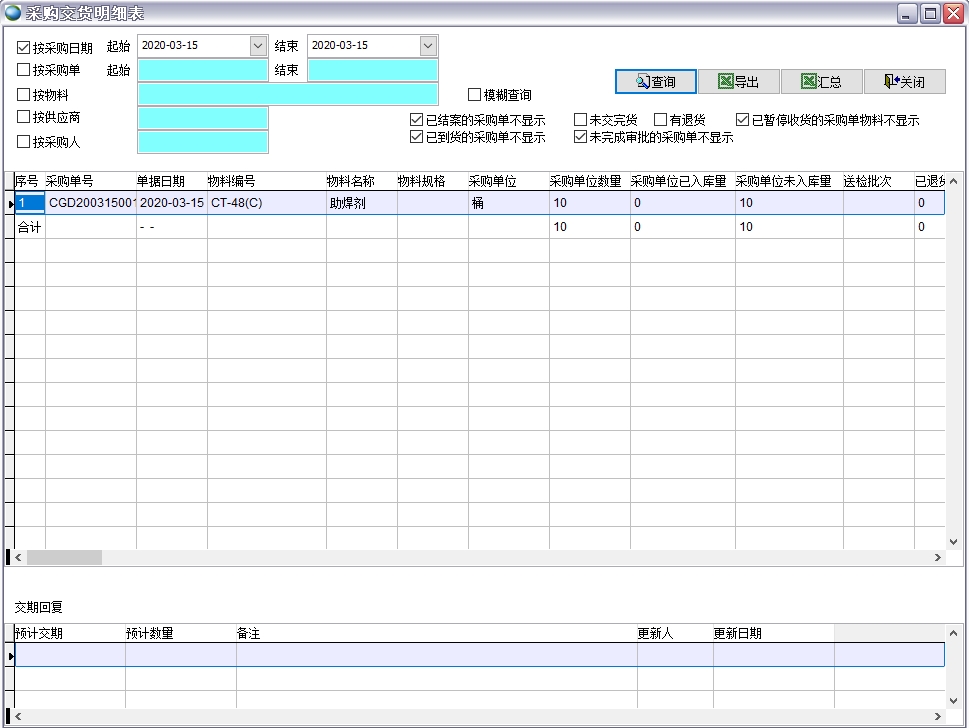Click the 按物料 text field

pos(288,94)
